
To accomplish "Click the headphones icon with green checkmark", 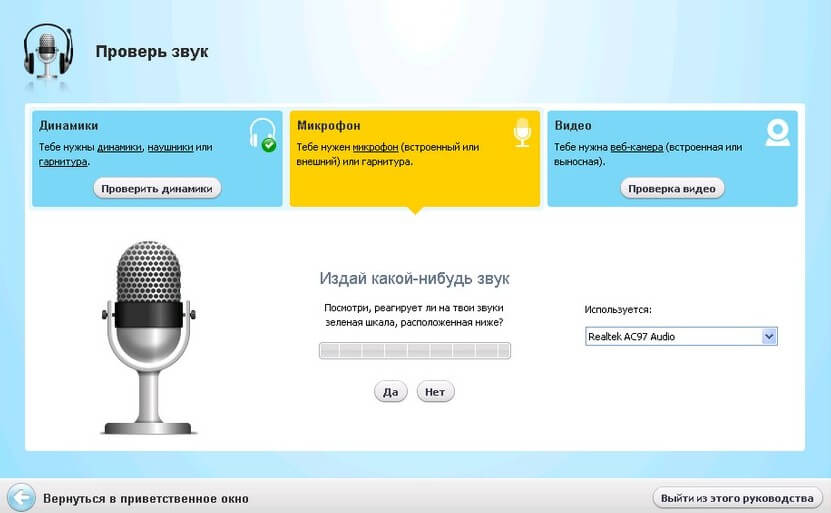I will [x=262, y=134].
